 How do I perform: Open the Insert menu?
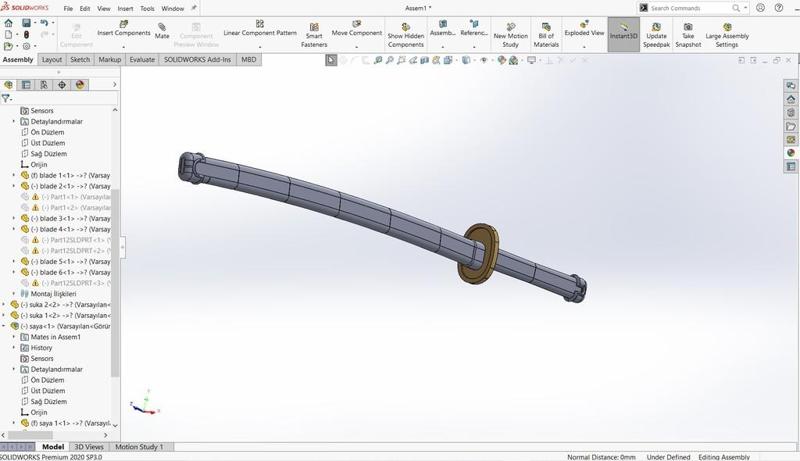pyautogui.click(x=125, y=9)
